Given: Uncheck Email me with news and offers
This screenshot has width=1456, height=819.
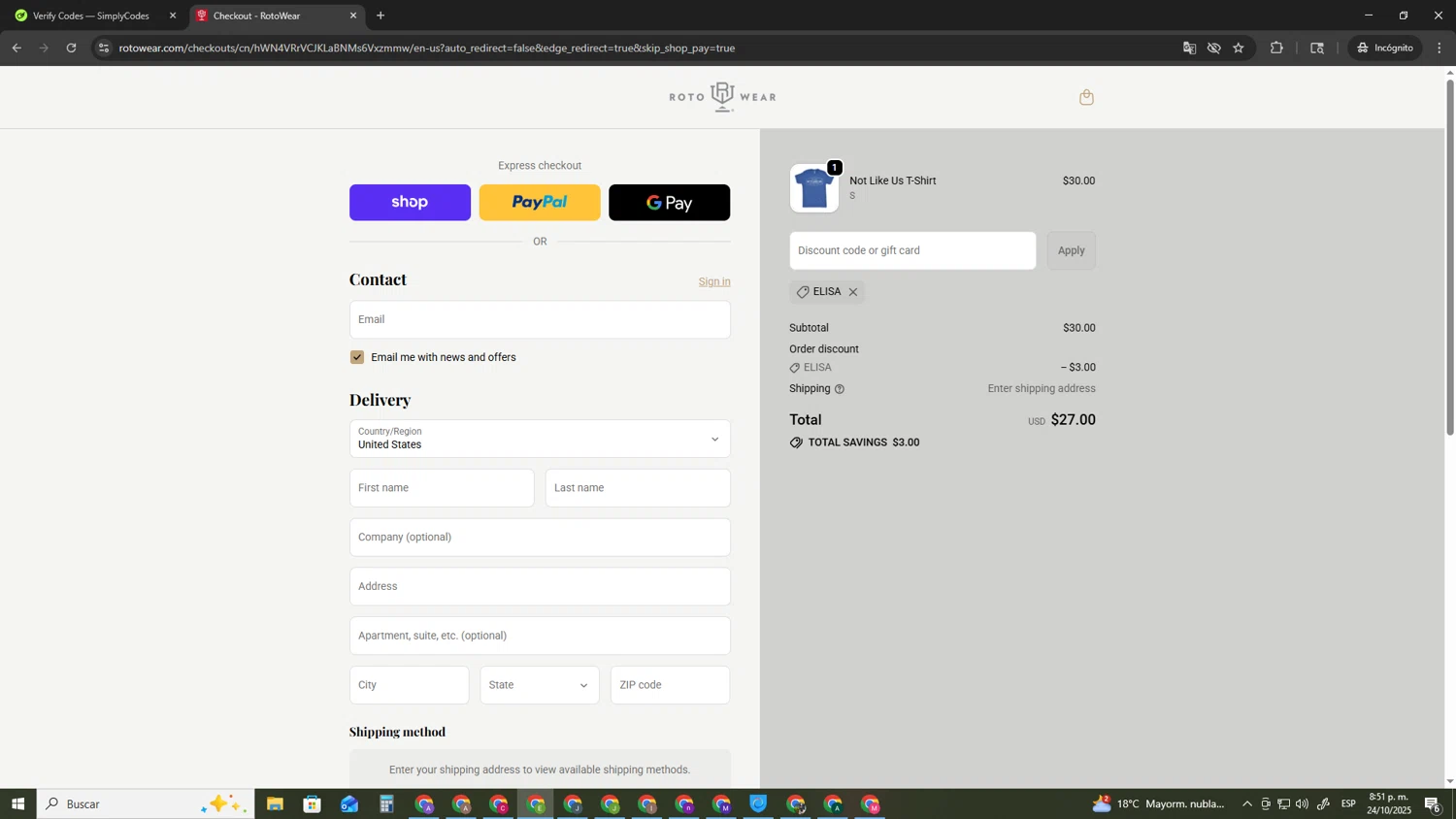Looking at the screenshot, I should [x=357, y=357].
